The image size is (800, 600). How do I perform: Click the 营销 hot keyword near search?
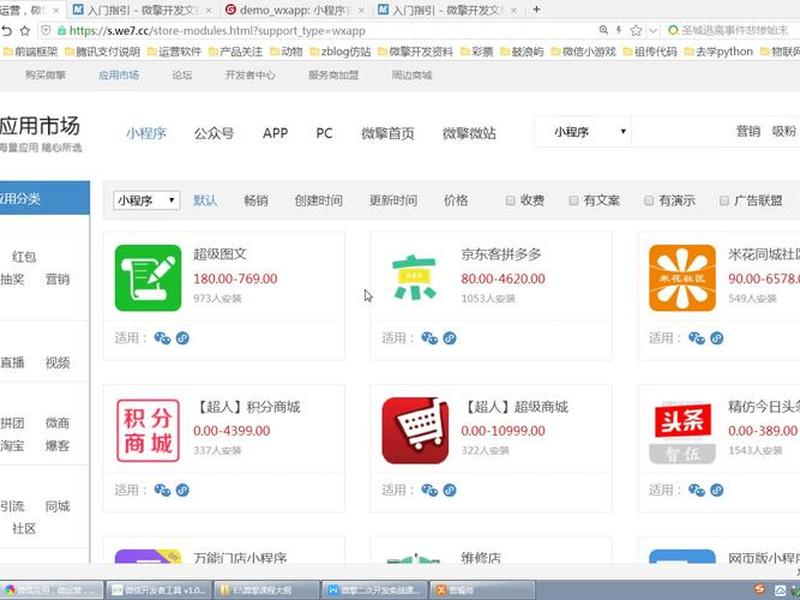tap(748, 131)
